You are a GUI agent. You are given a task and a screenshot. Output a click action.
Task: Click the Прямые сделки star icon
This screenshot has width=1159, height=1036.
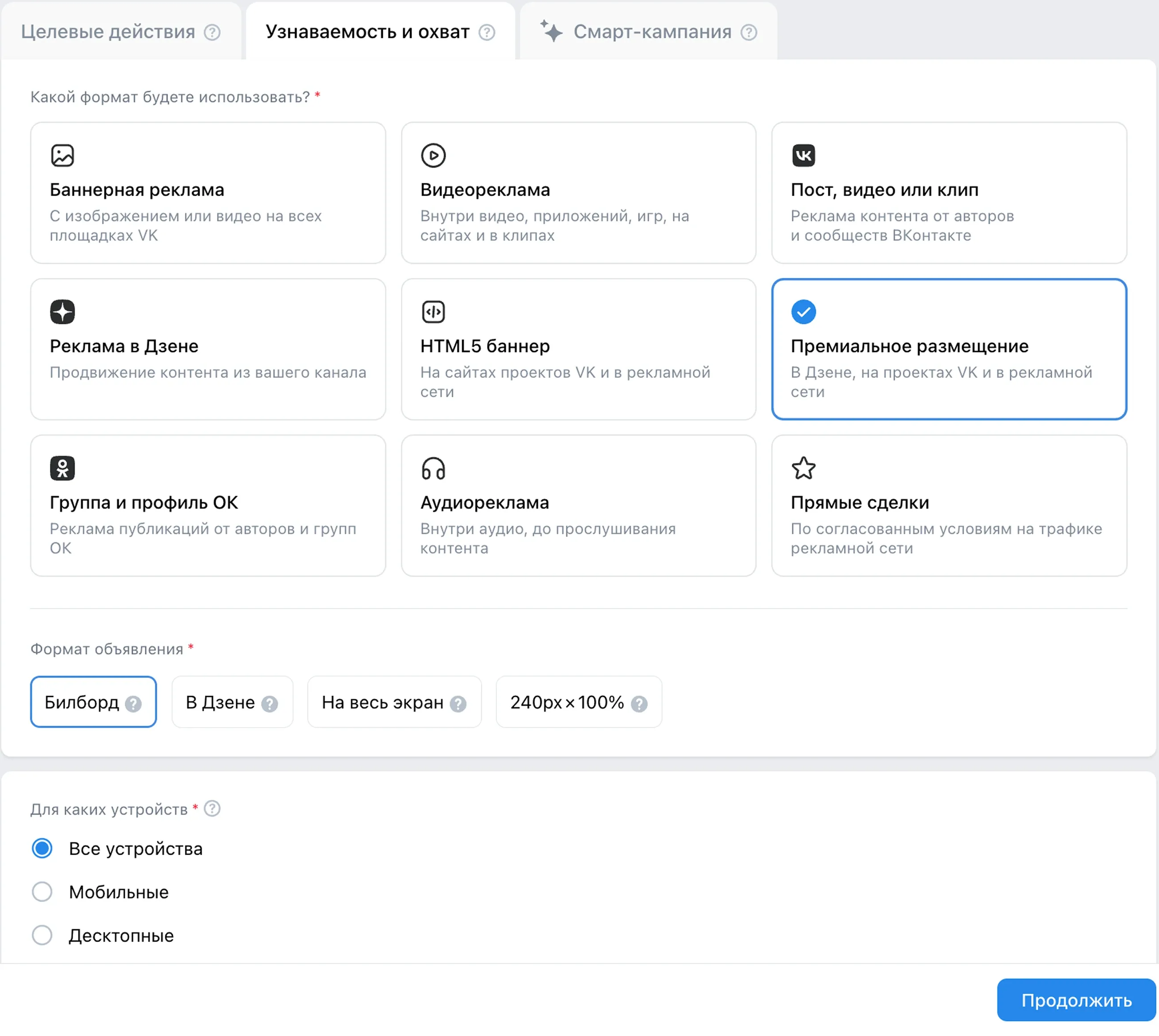click(803, 468)
